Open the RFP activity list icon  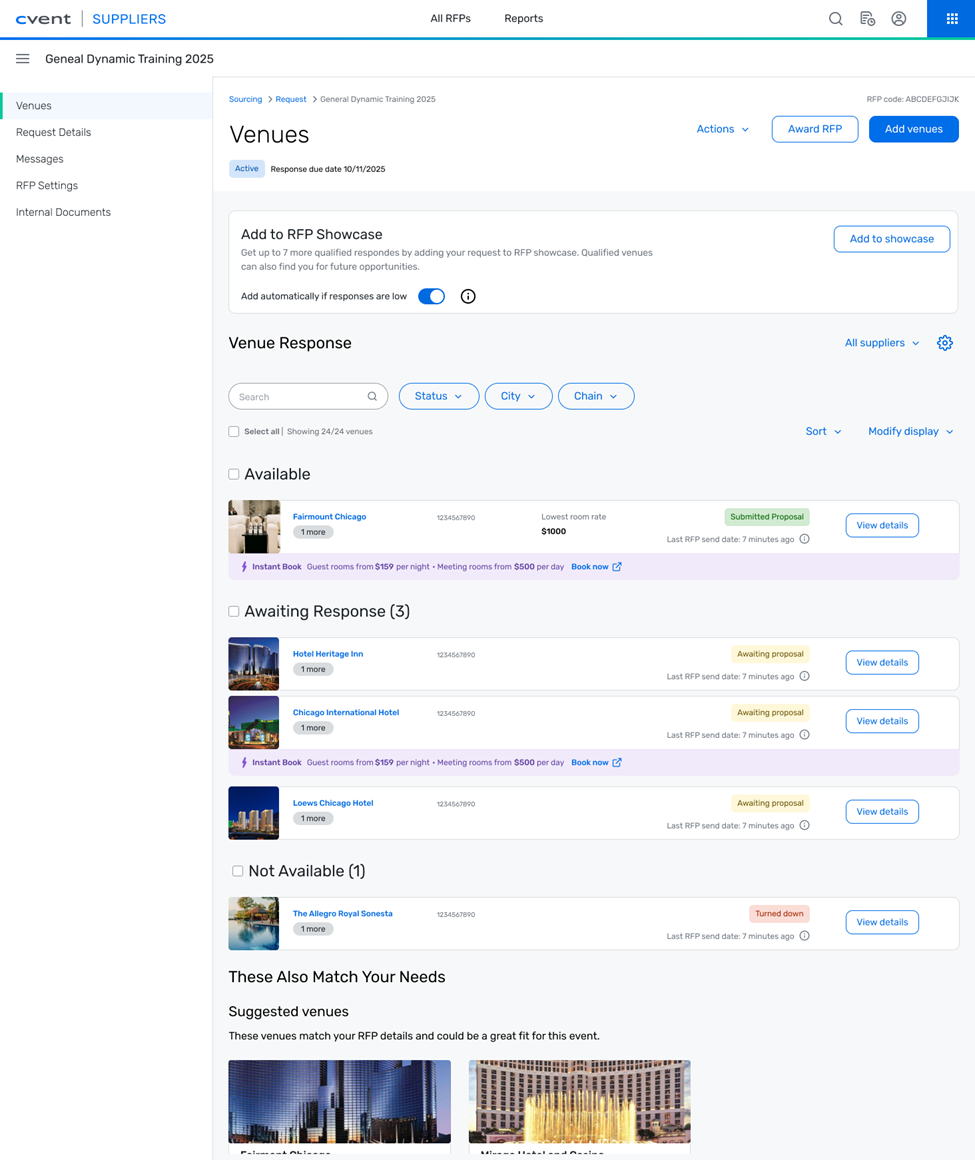click(x=867, y=18)
